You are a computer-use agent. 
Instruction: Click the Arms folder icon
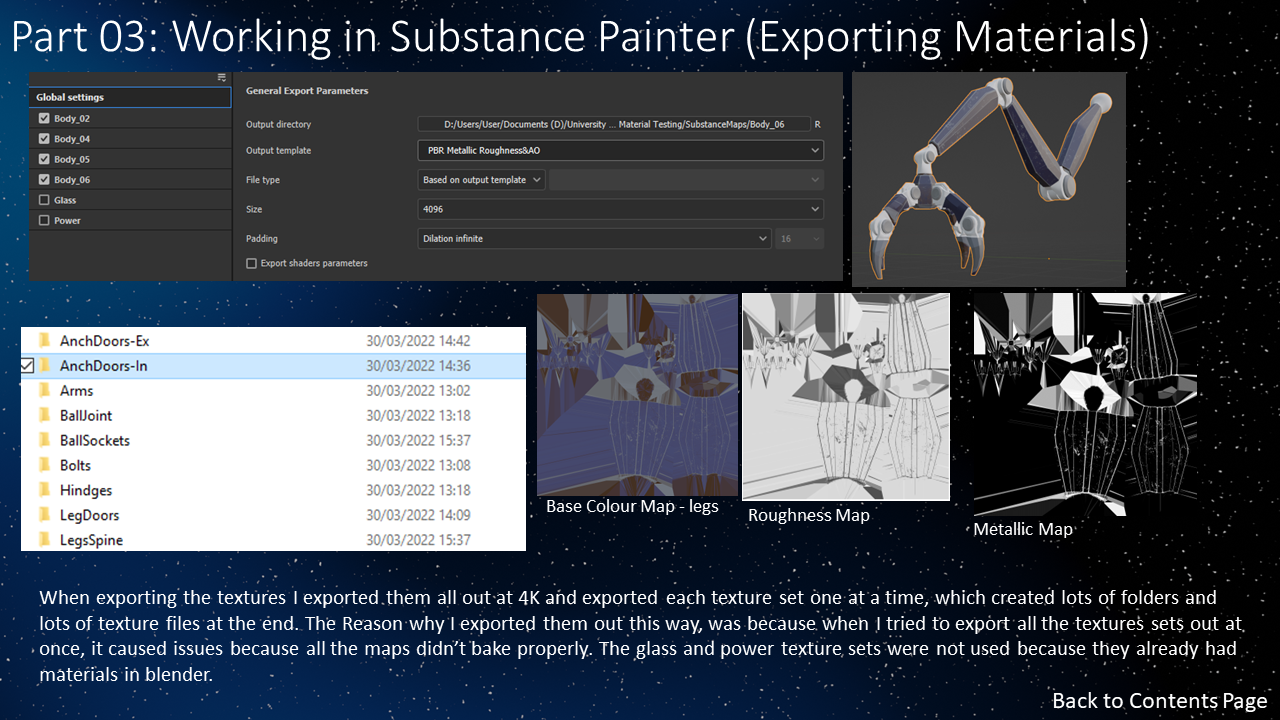(x=44, y=391)
